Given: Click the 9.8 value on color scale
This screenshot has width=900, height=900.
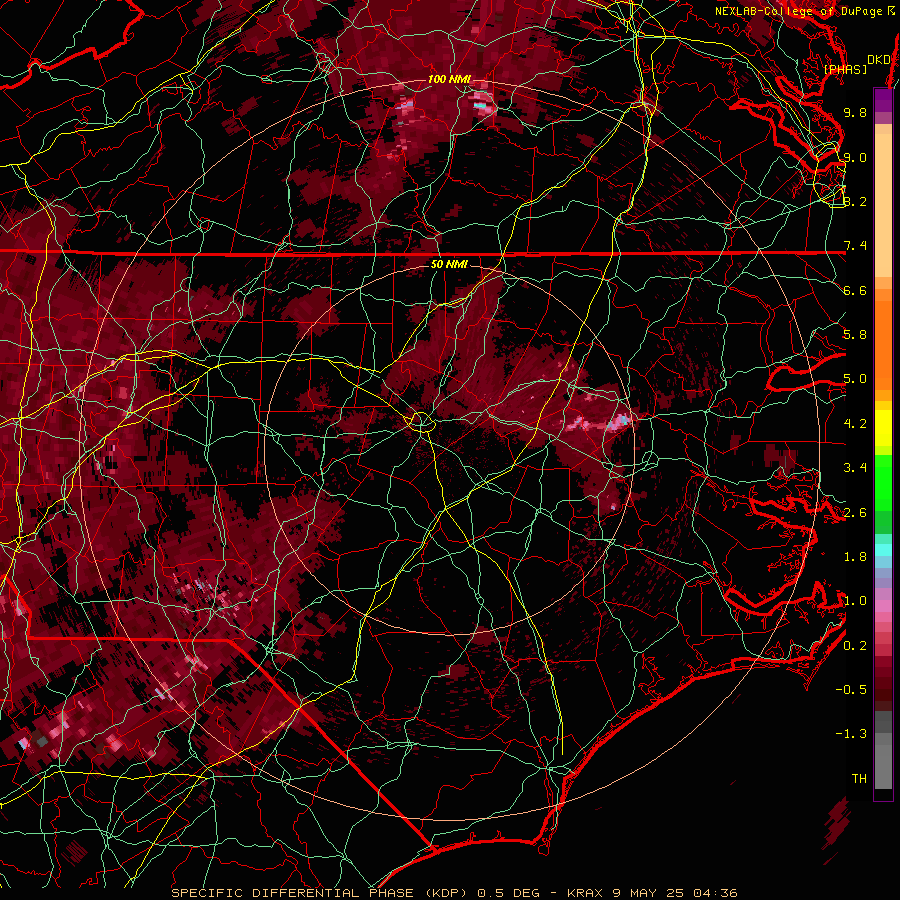Looking at the screenshot, I should tap(855, 112).
